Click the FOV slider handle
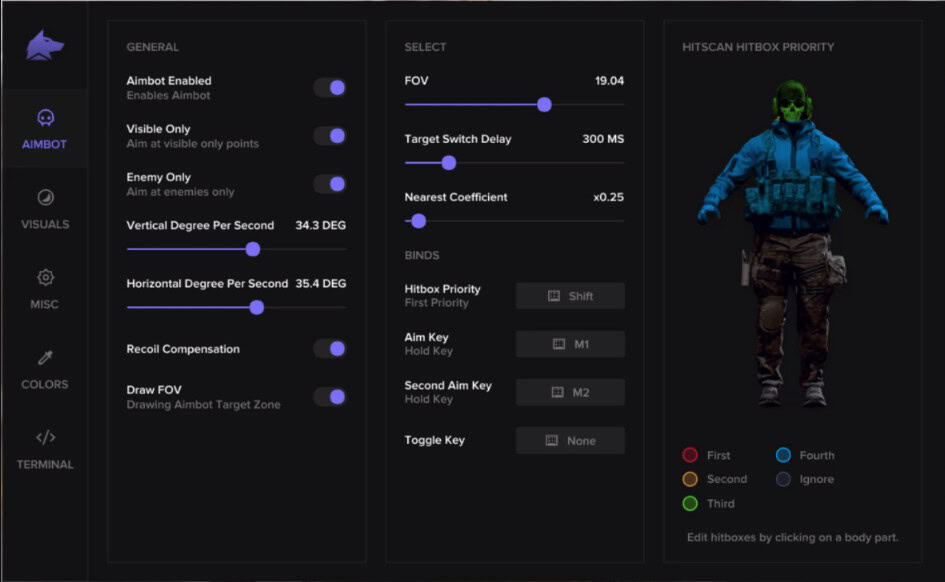This screenshot has height=582, width=945. [544, 104]
